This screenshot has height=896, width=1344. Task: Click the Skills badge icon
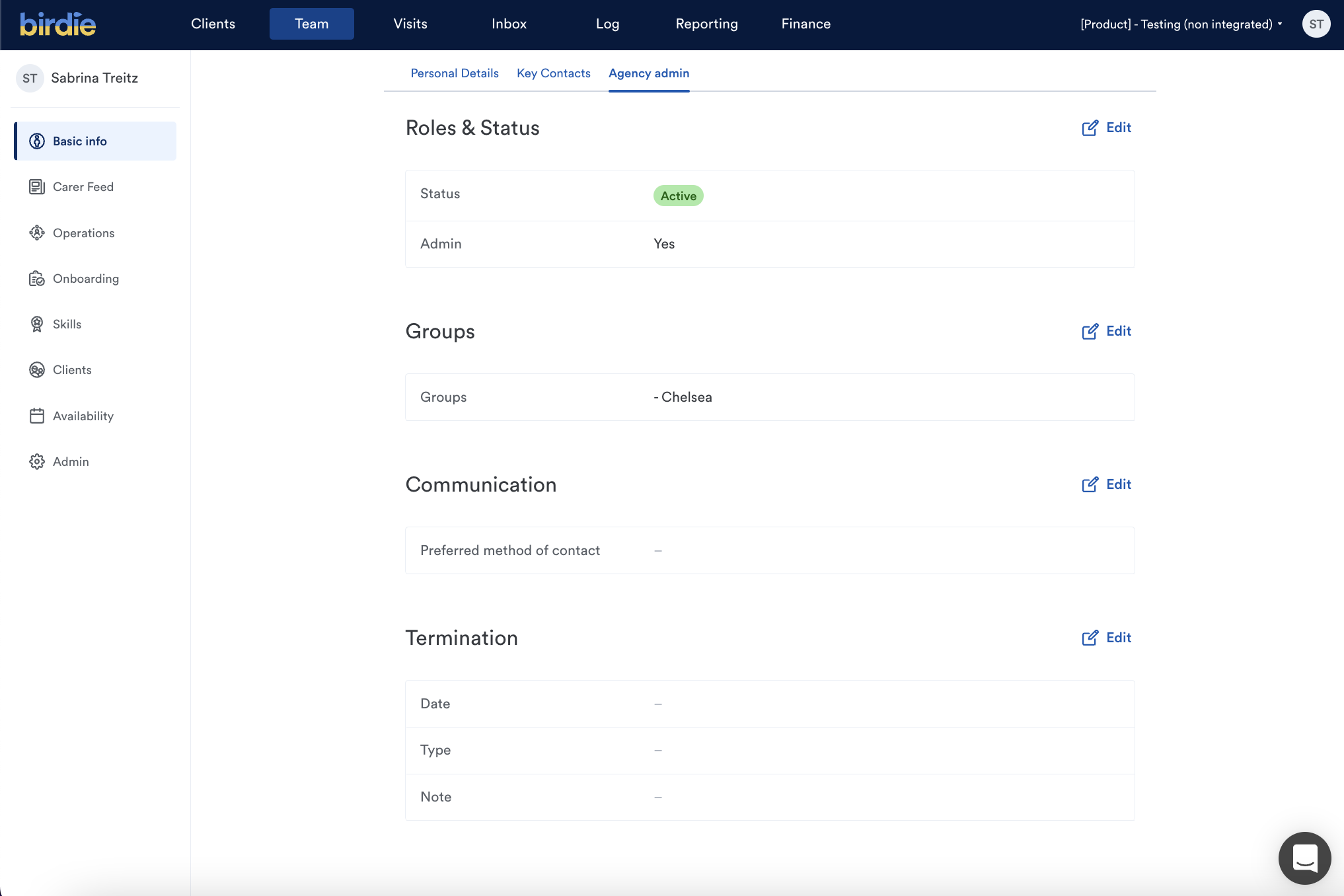[37, 324]
